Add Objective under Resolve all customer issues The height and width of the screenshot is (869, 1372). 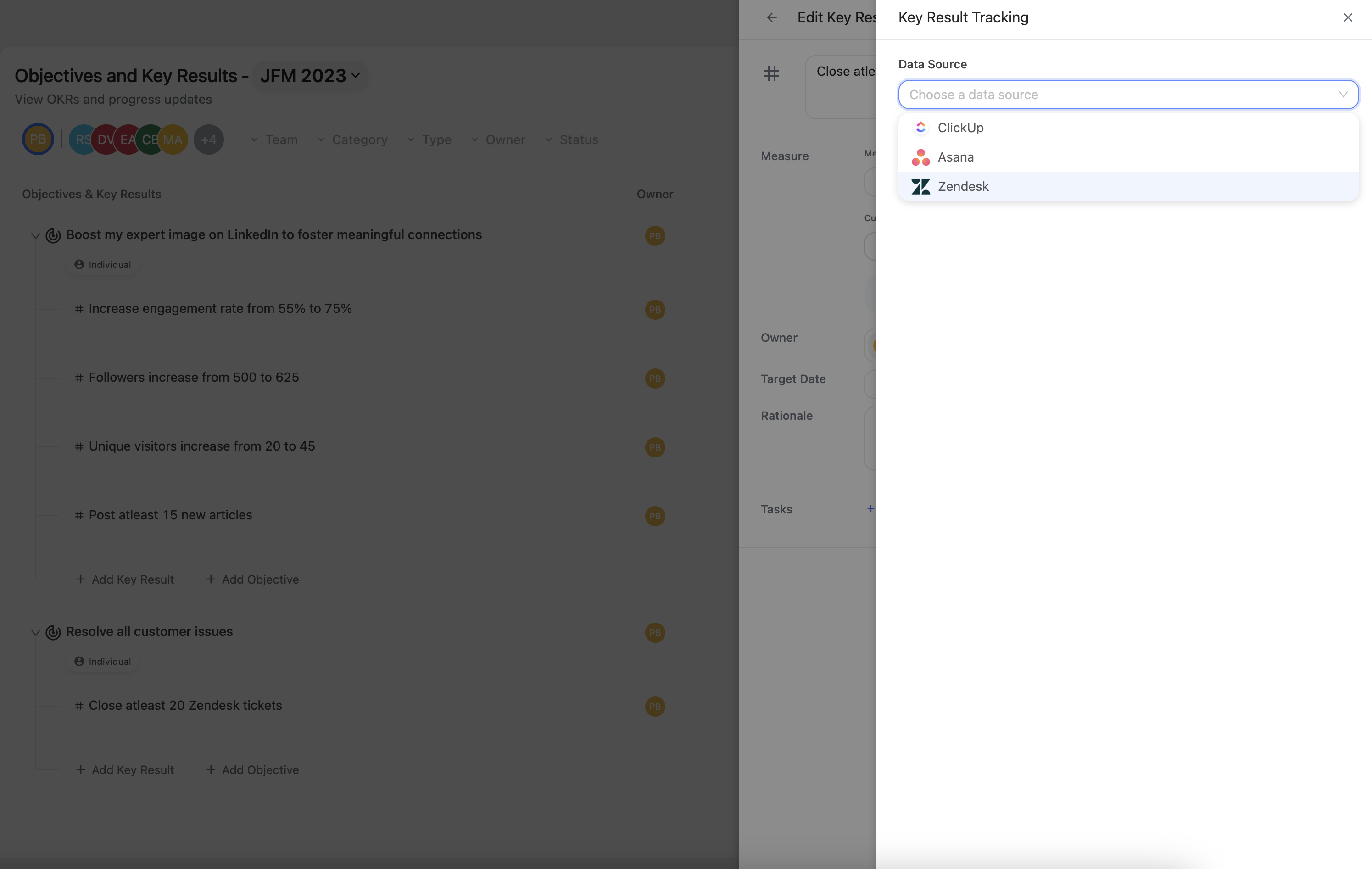pos(252,770)
